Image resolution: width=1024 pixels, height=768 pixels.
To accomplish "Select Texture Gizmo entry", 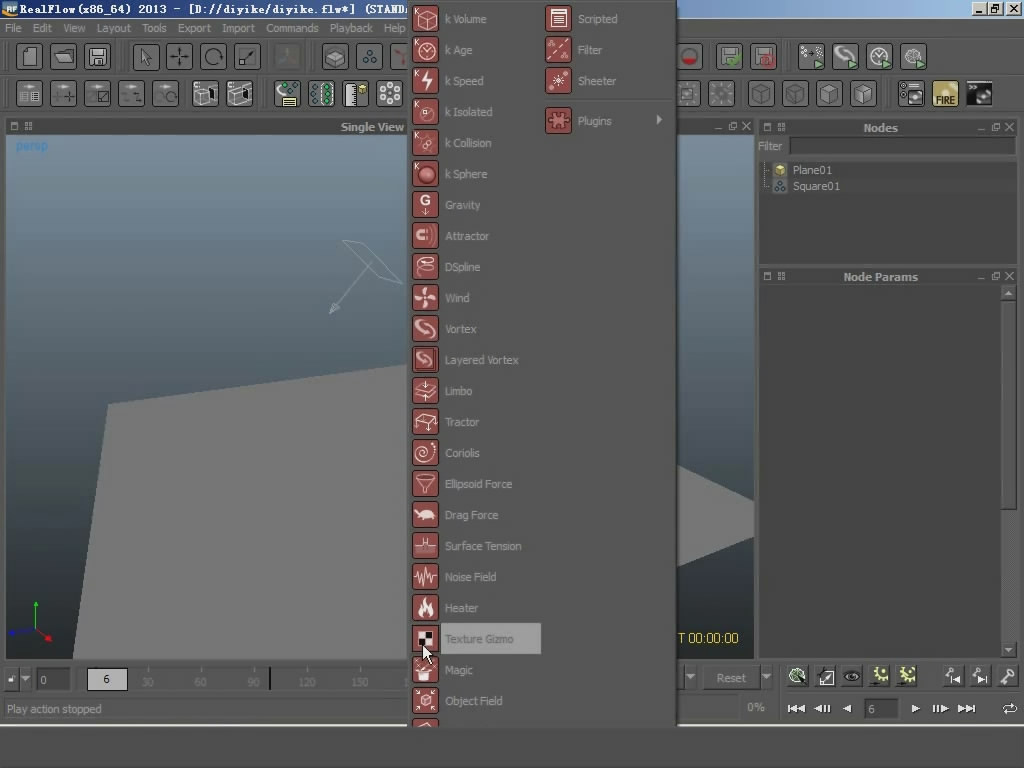I will tap(475, 639).
